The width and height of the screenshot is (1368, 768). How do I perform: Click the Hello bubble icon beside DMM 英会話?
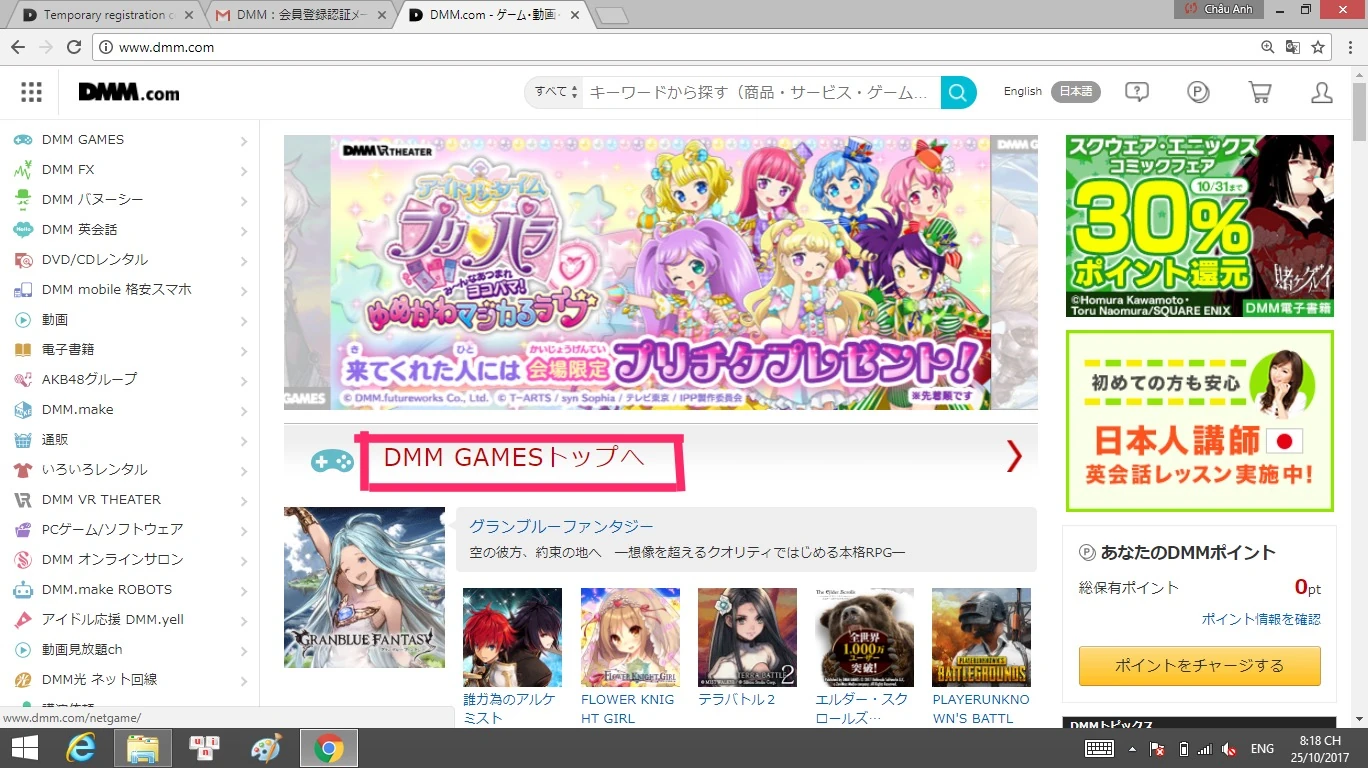click(x=22, y=230)
